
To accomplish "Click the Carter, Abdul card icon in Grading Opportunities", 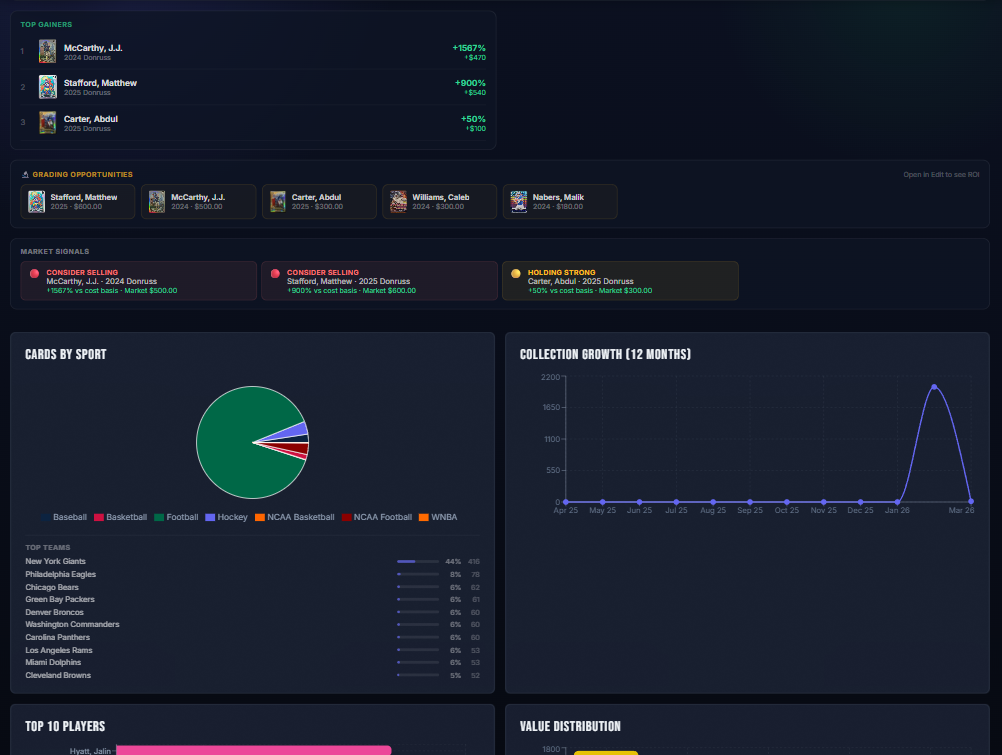I will pyautogui.click(x=277, y=201).
